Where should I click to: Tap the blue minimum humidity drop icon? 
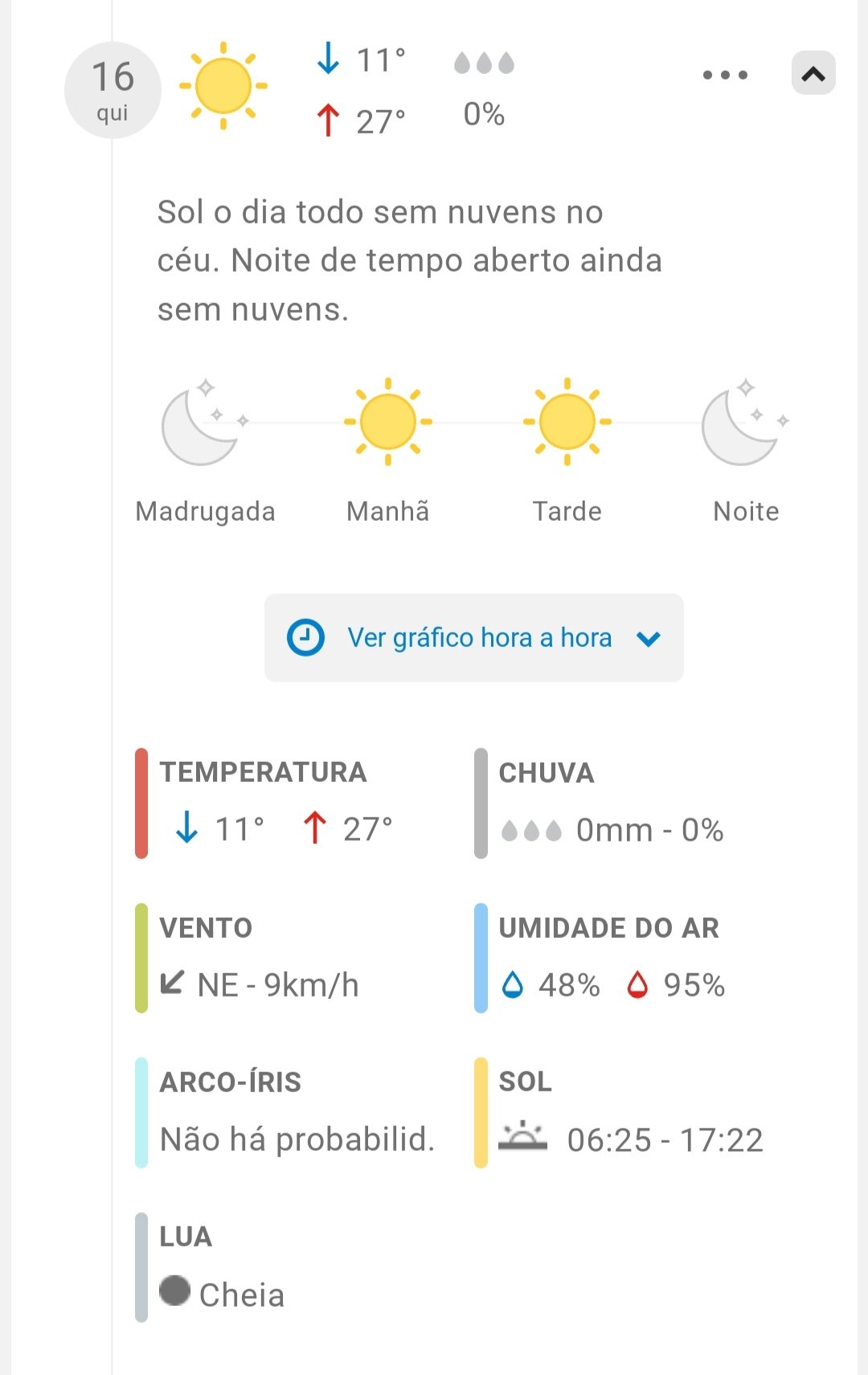512,984
